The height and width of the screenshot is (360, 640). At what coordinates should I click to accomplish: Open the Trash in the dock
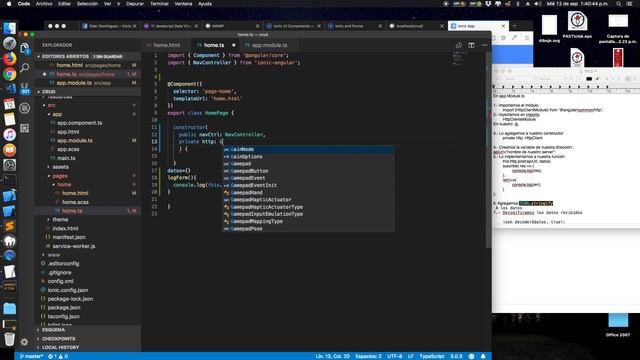pyautogui.click(x=9, y=338)
